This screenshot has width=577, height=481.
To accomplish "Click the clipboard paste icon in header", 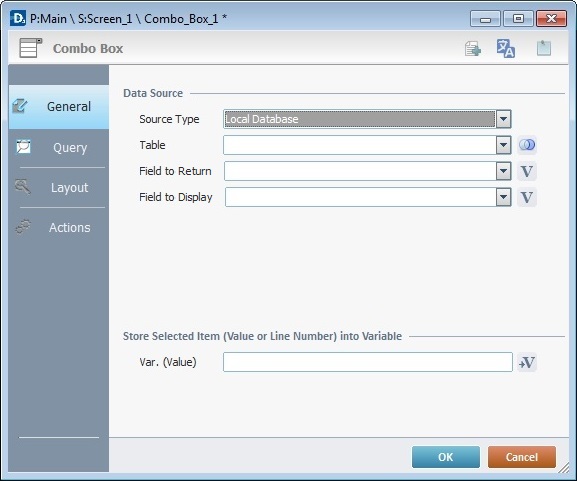I will (544, 48).
